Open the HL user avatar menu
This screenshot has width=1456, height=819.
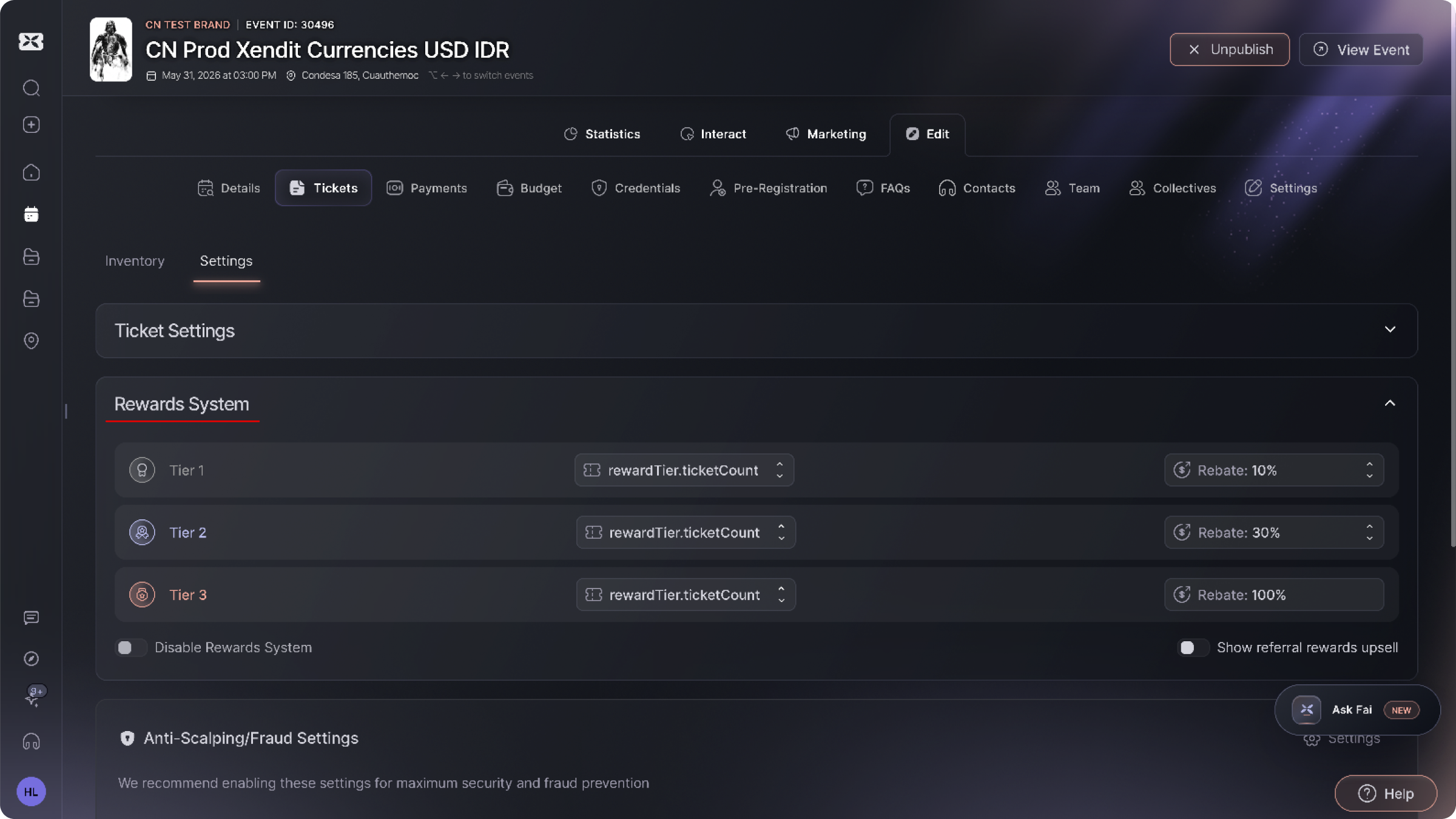click(x=32, y=792)
